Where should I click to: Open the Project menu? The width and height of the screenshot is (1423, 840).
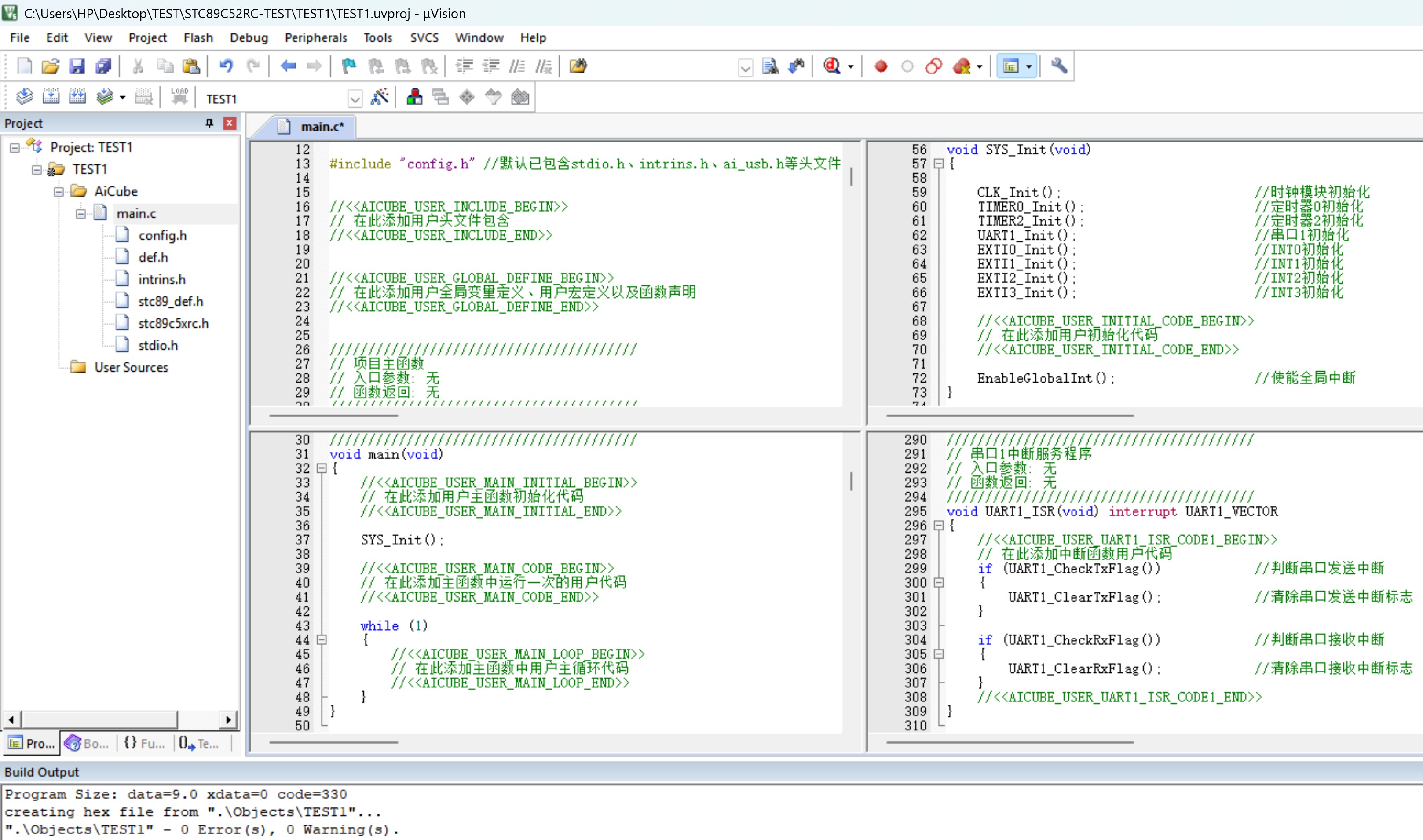pyautogui.click(x=147, y=38)
